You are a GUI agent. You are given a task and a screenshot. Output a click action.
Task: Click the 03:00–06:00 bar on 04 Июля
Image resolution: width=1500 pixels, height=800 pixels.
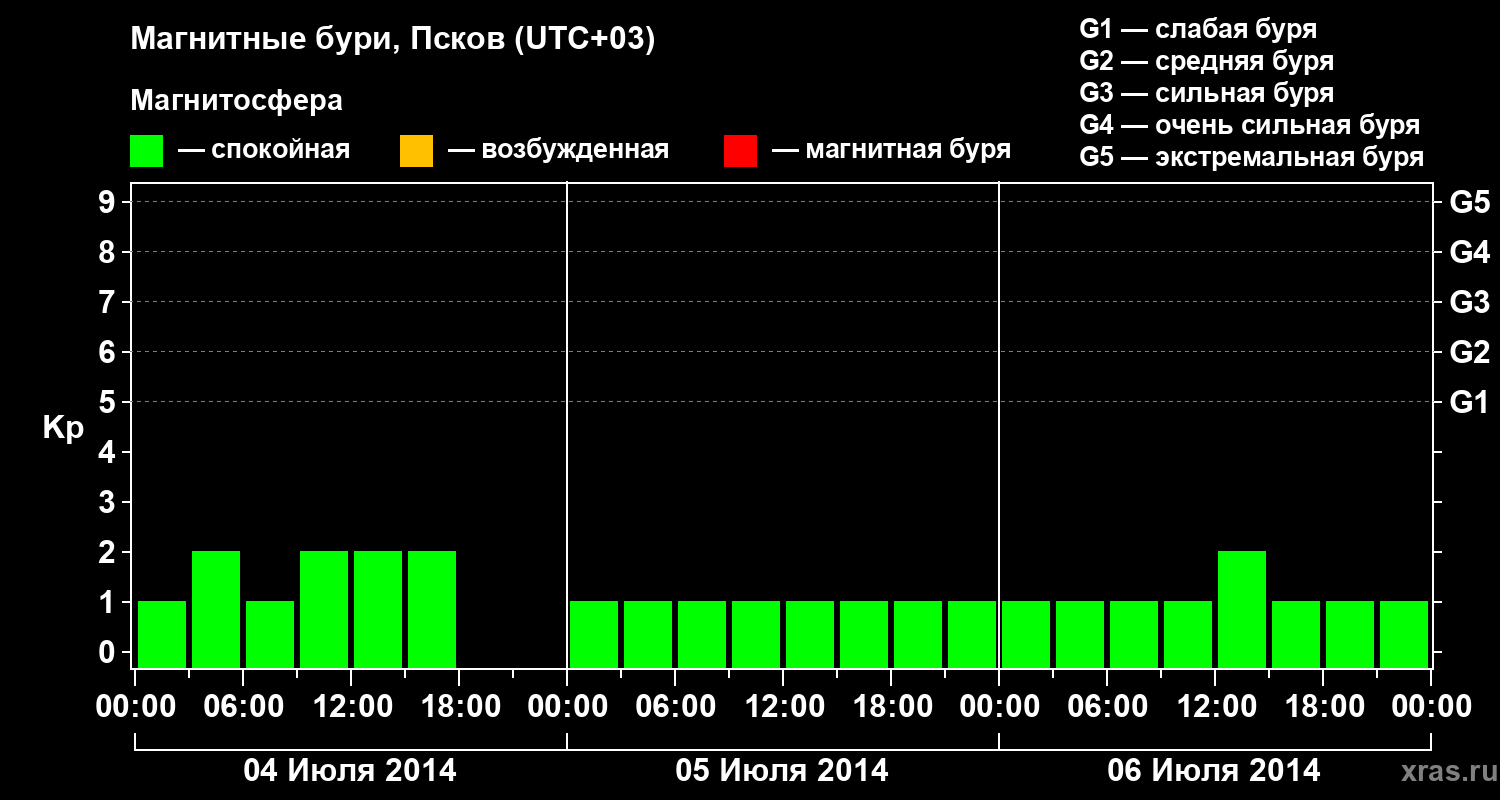(216, 609)
